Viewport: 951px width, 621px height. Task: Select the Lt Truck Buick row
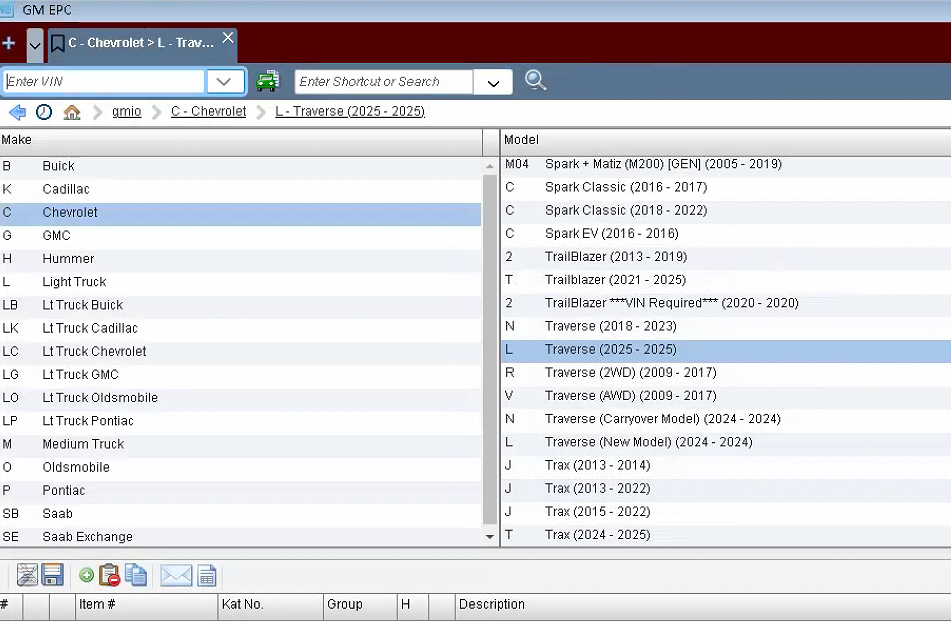pos(241,305)
